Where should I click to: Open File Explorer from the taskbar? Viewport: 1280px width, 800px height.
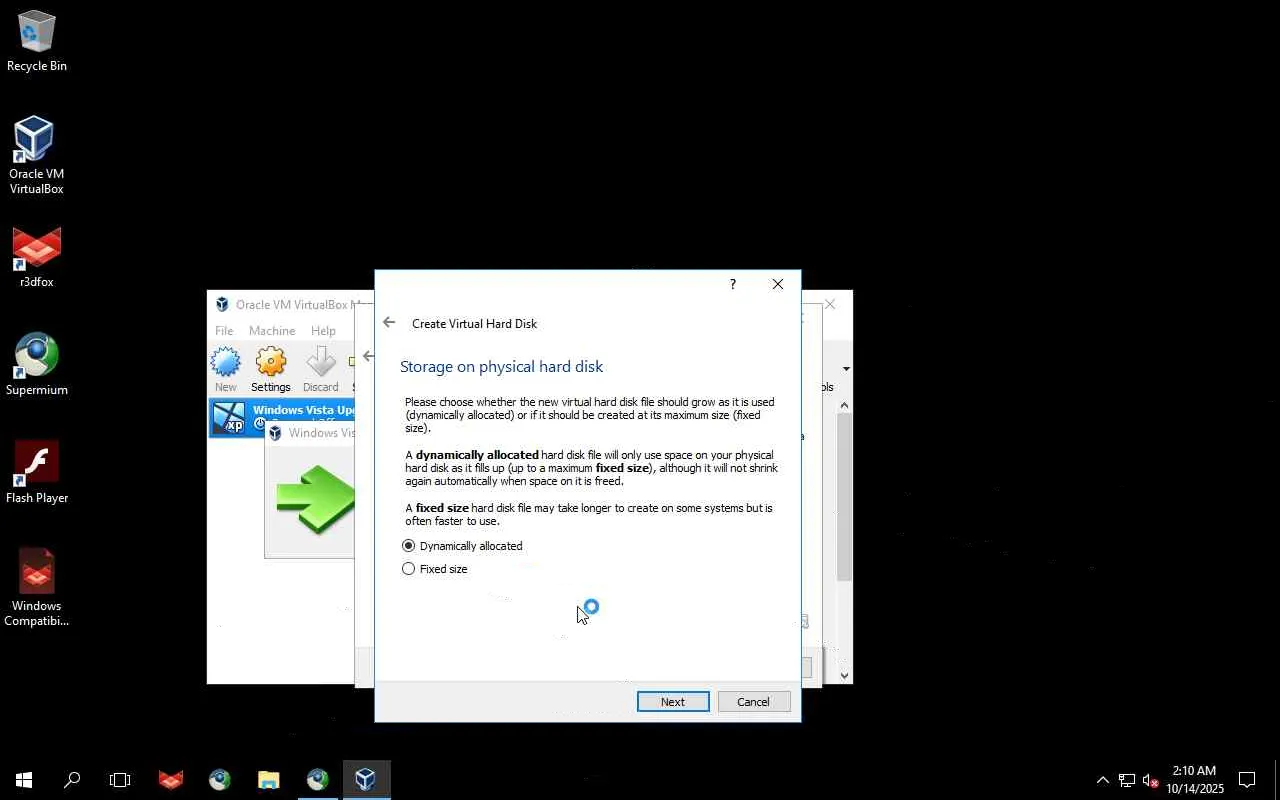tap(269, 780)
